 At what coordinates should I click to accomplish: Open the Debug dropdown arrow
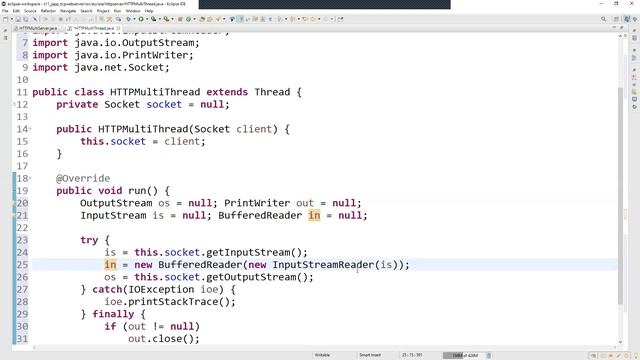(x=134, y=19)
